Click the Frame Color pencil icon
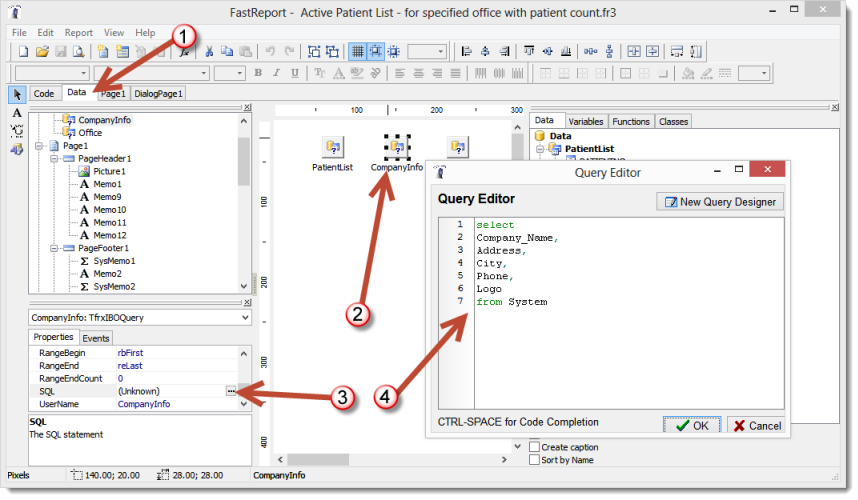 (x=707, y=73)
